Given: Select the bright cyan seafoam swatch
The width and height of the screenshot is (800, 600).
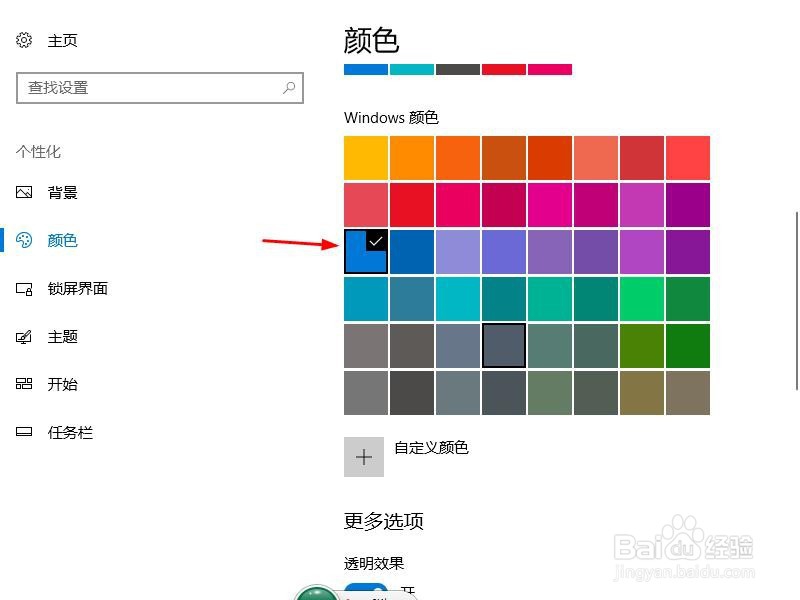Looking at the screenshot, I should [458, 298].
